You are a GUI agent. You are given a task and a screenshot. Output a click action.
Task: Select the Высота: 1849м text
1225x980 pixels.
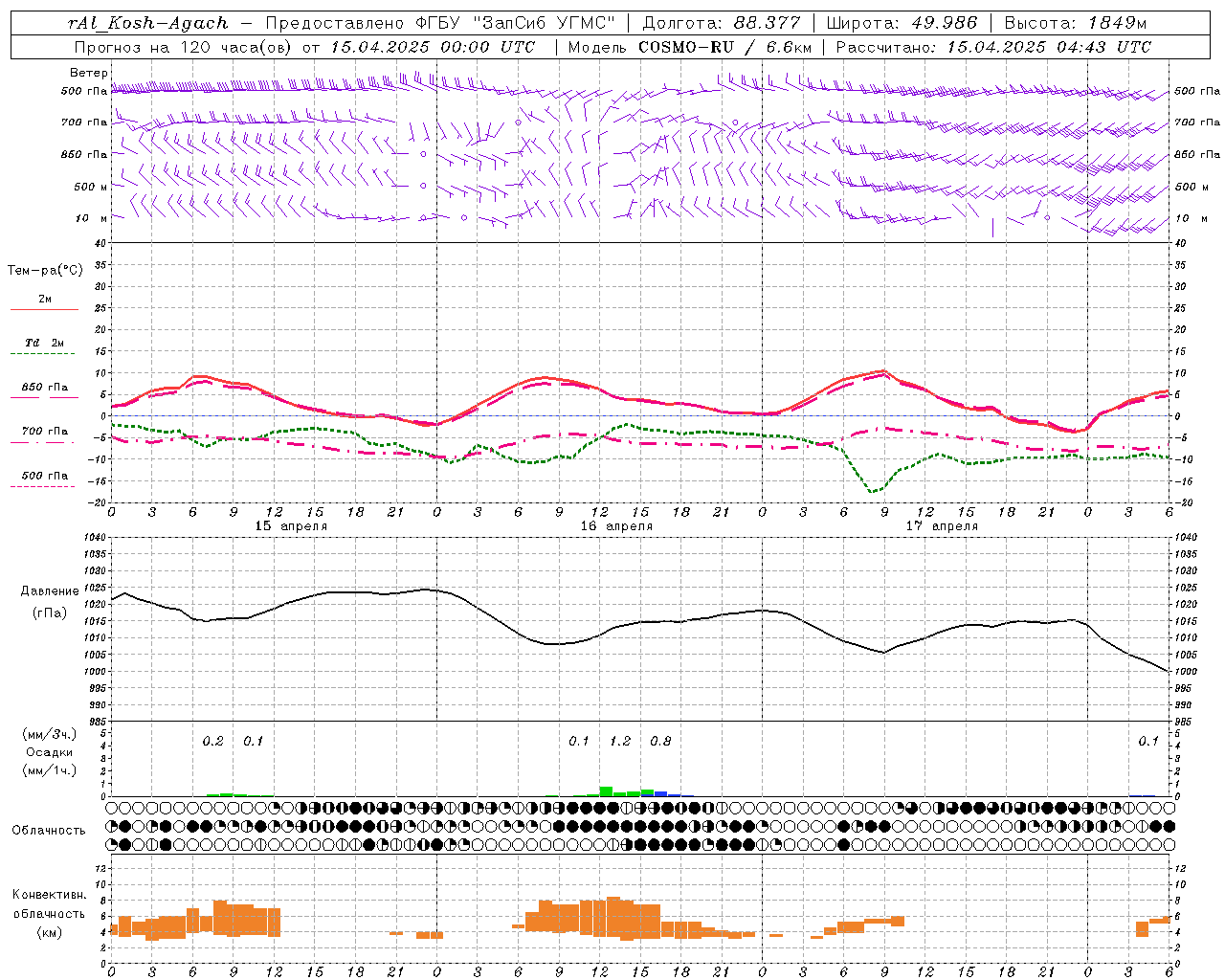(x=1075, y=23)
